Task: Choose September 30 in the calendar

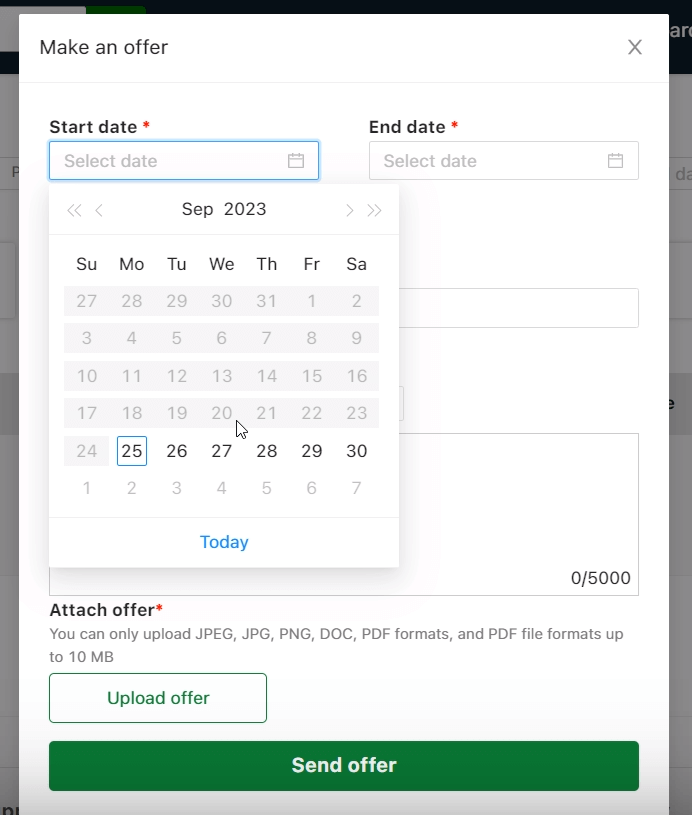Action: (357, 451)
